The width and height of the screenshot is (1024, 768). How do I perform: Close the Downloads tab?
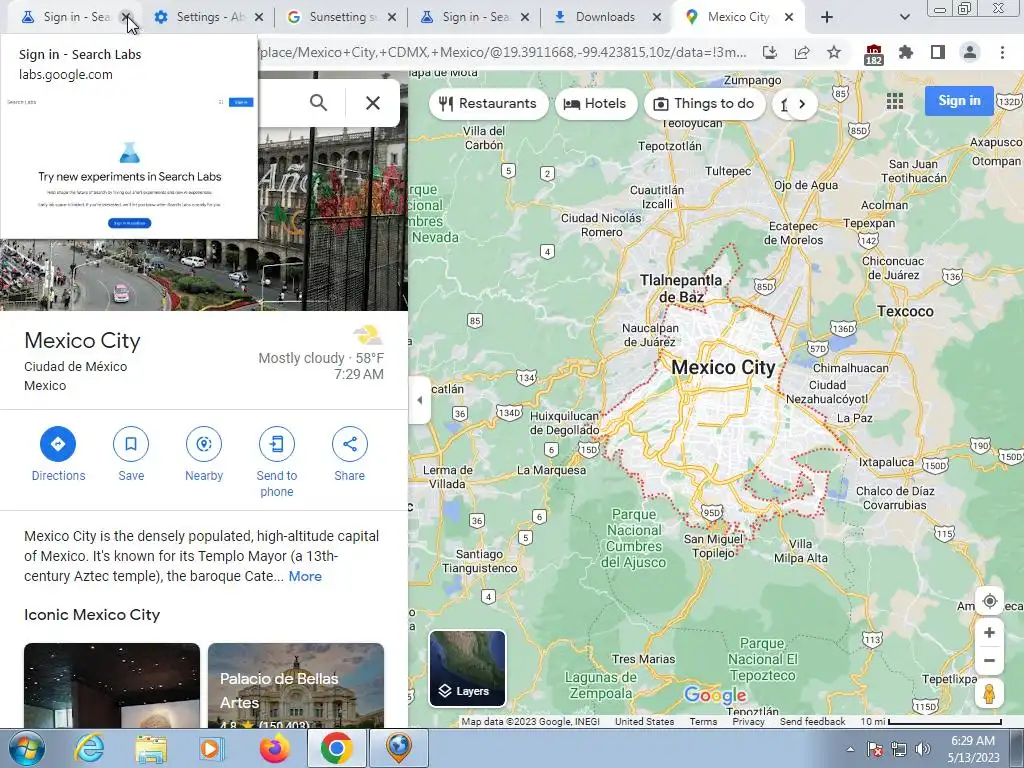point(657,17)
